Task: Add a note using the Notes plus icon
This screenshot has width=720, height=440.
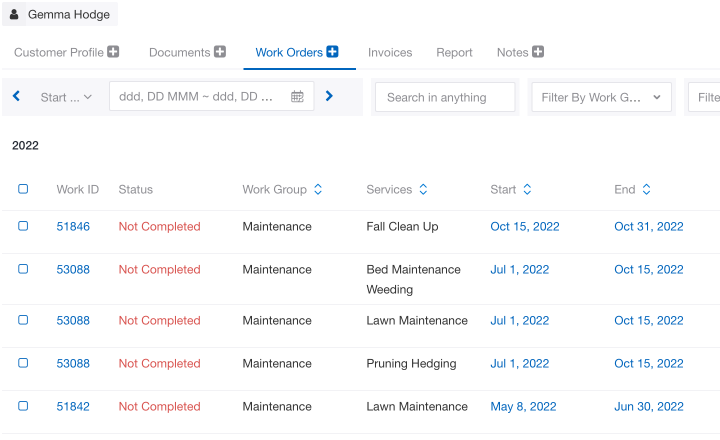Action: coord(538,52)
